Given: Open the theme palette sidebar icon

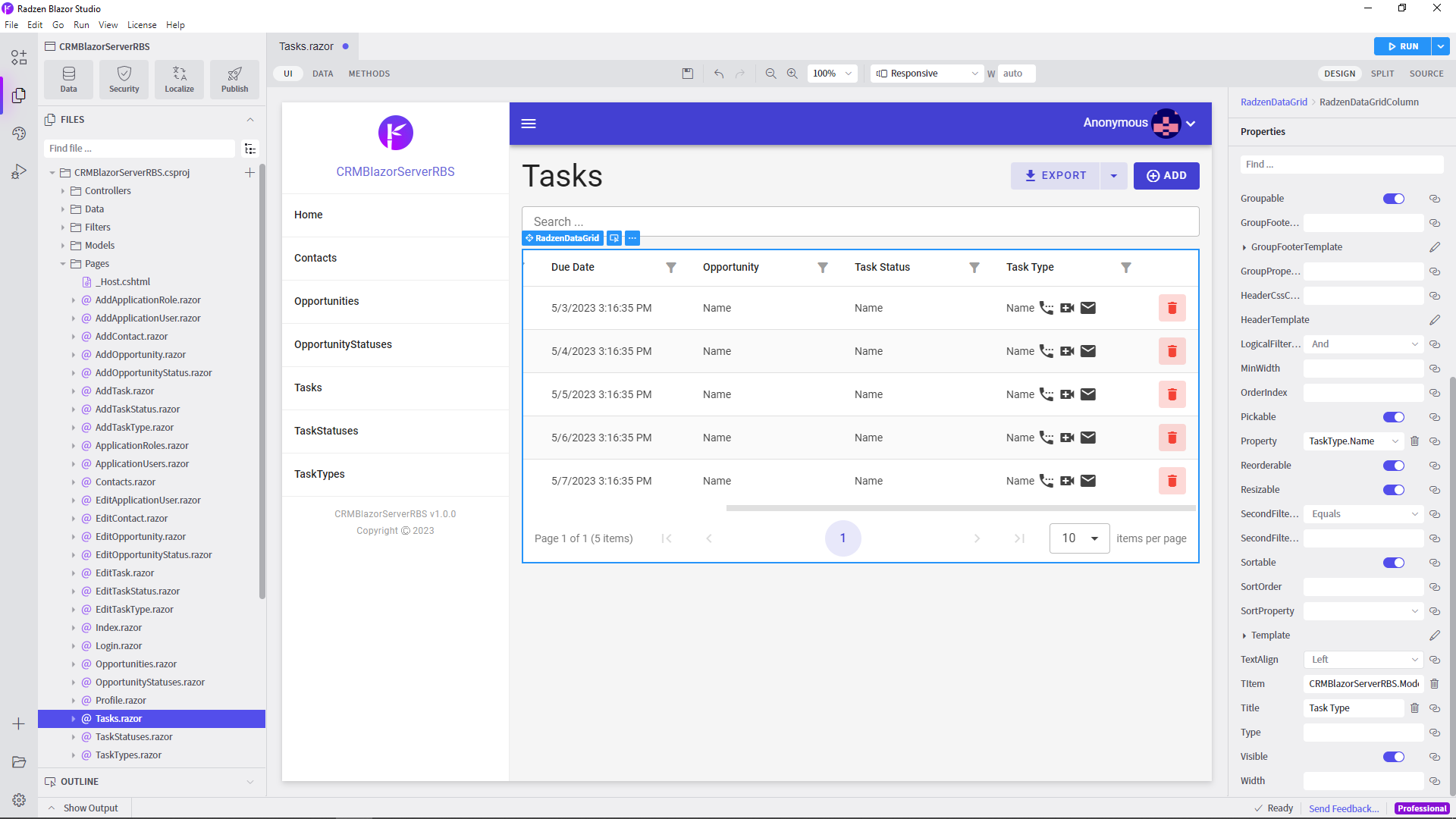Looking at the screenshot, I should [19, 133].
